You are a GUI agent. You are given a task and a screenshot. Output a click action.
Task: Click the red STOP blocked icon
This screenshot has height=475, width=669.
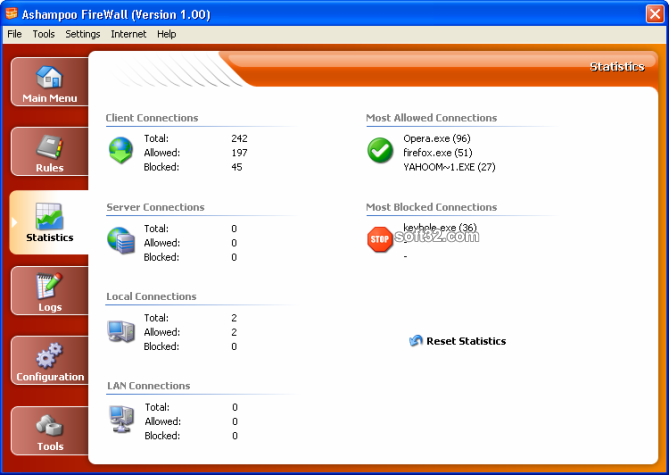(380, 239)
